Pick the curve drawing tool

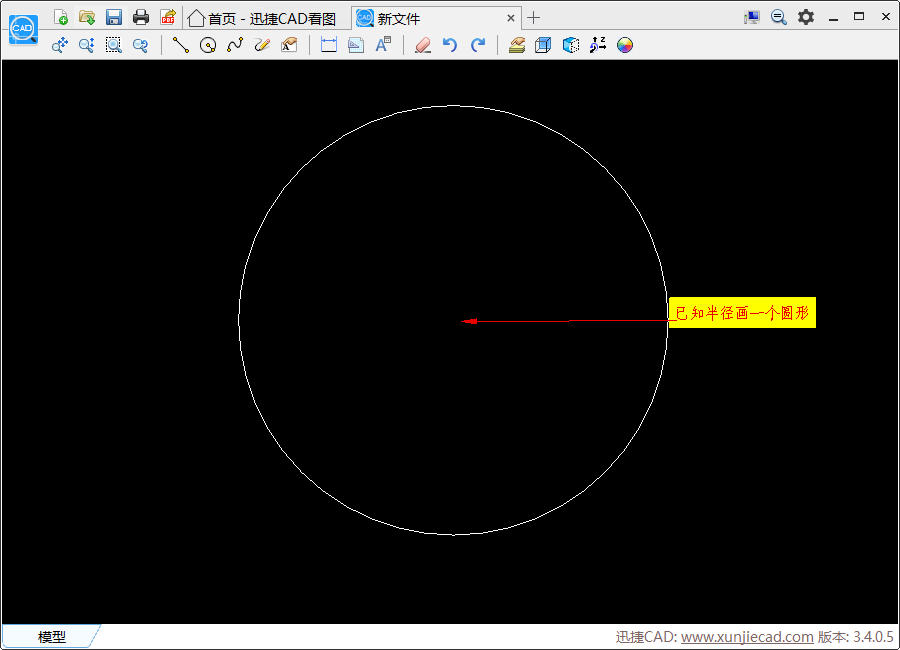tap(235, 45)
